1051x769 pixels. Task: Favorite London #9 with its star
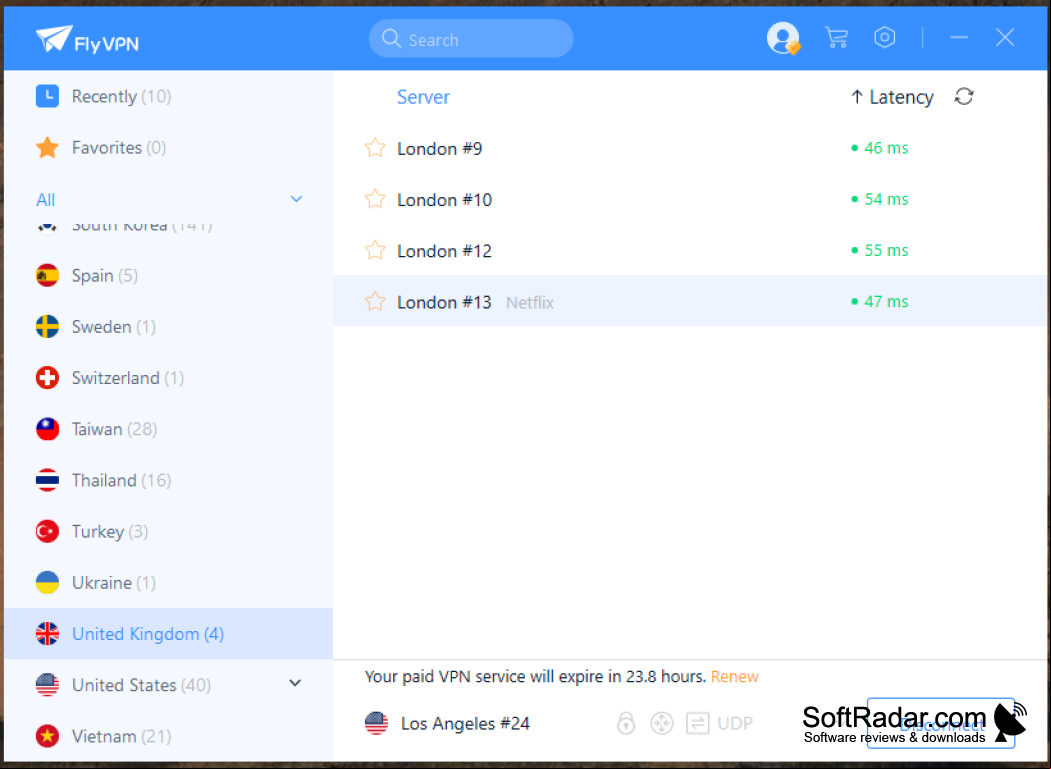point(375,147)
